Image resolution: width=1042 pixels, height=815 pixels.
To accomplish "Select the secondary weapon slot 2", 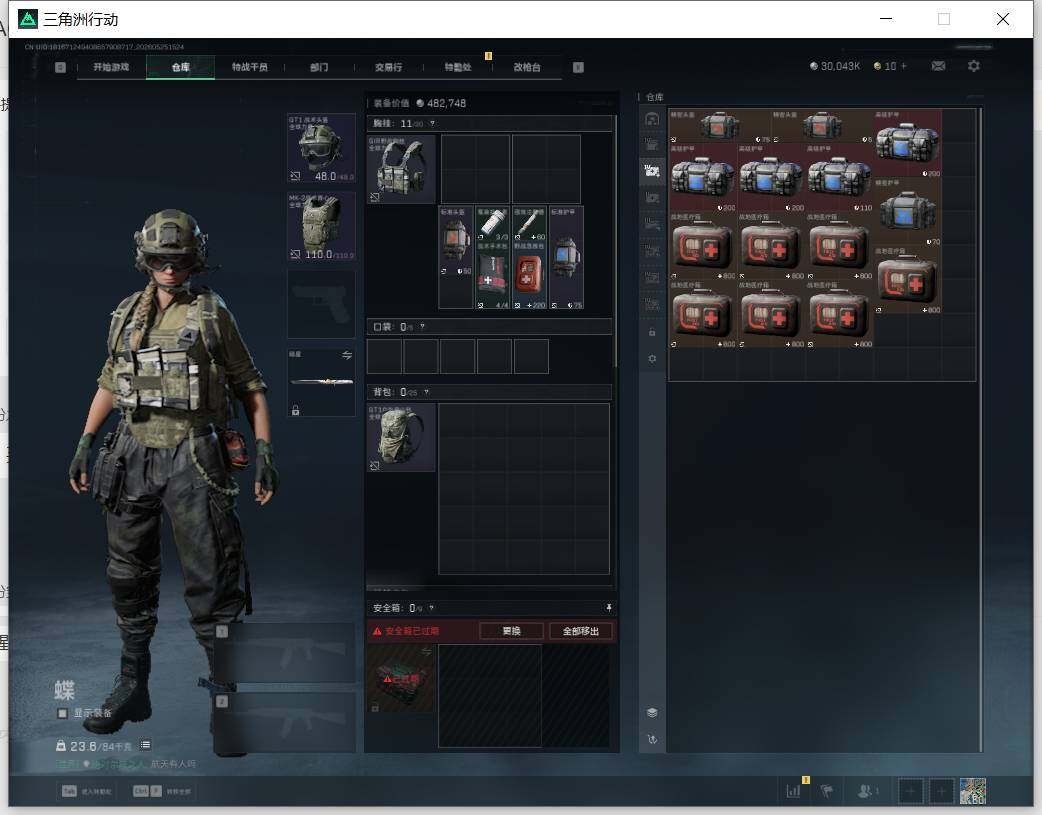I will point(284,723).
